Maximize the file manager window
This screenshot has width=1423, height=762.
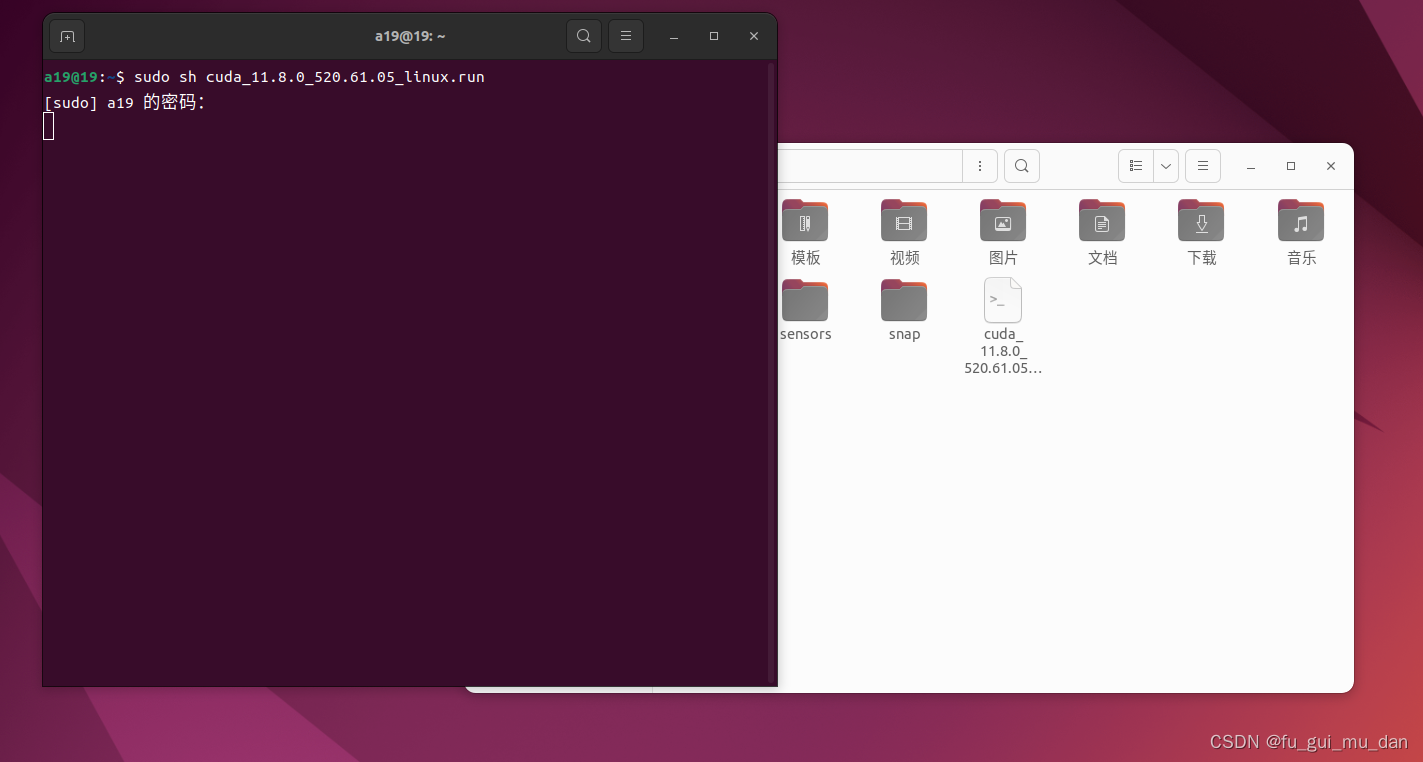point(1291,166)
